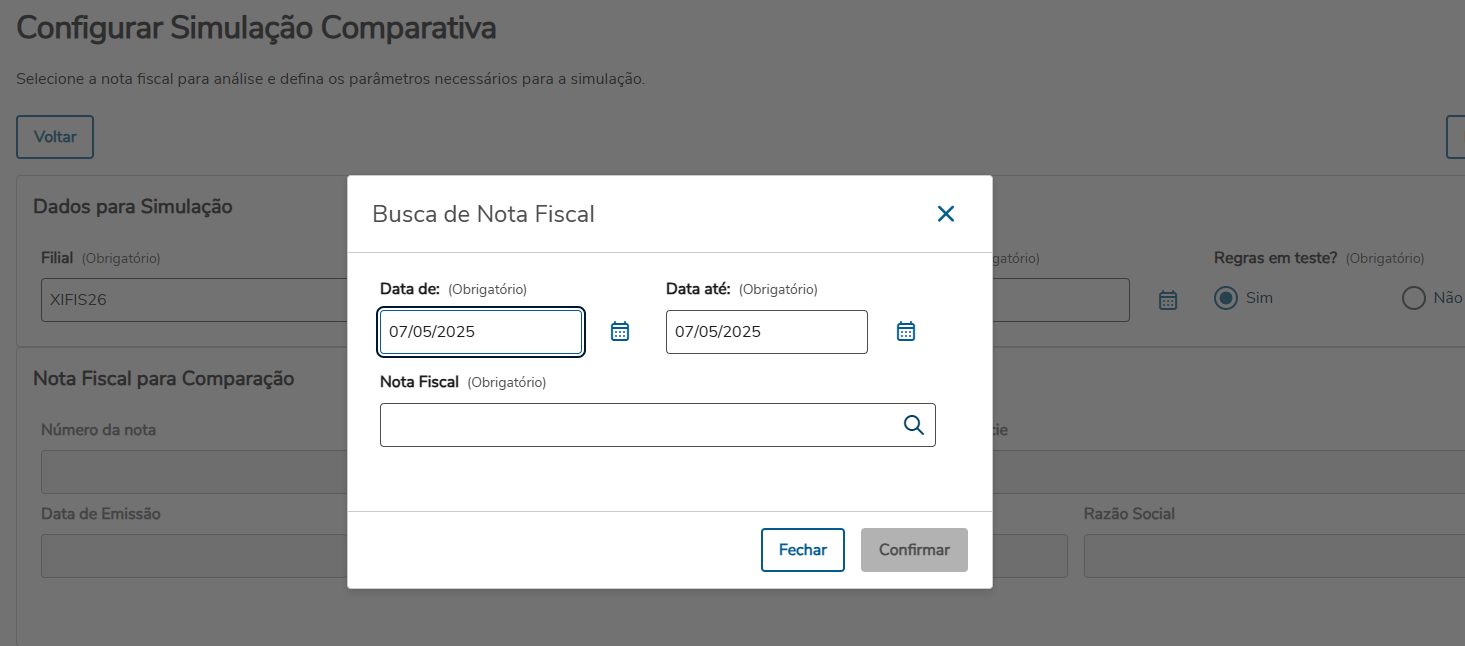Click the Data de Emissão field
The image size is (1465, 646).
(190, 556)
